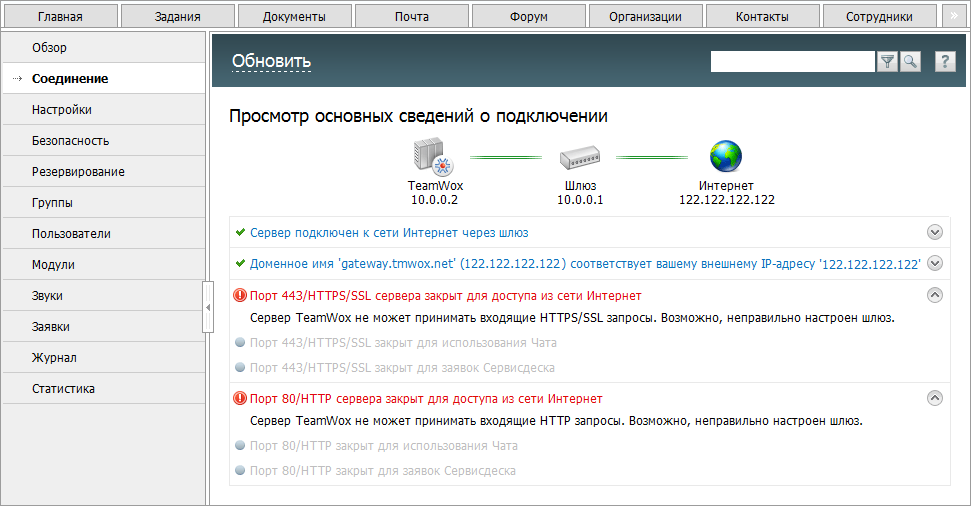Open Настройки in the sidebar
The height and width of the screenshot is (506, 971).
[104, 110]
